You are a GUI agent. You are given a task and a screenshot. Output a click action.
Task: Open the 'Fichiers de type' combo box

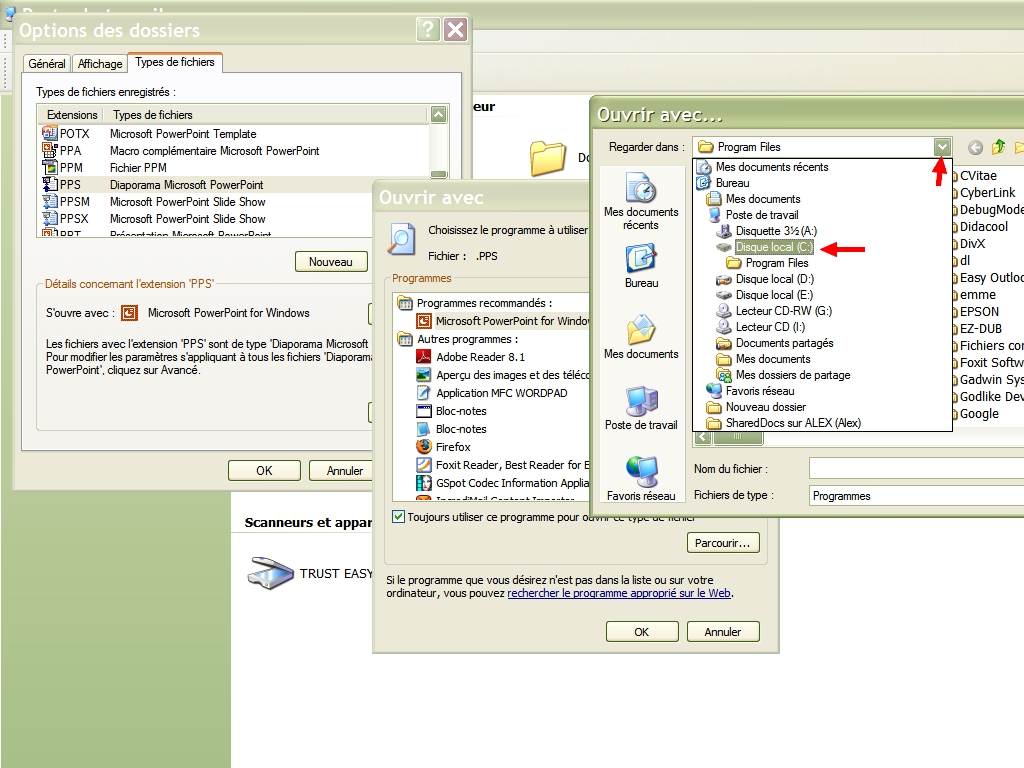[x=915, y=495]
